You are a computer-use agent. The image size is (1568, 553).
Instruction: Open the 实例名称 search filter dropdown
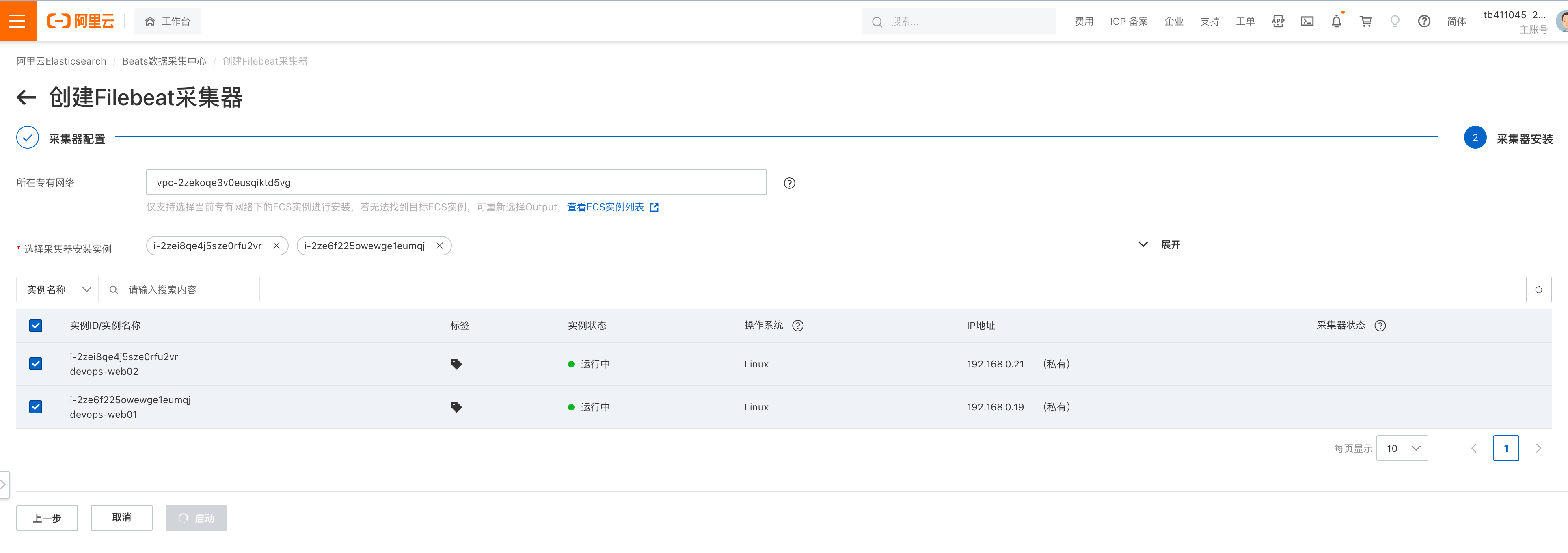click(x=58, y=290)
